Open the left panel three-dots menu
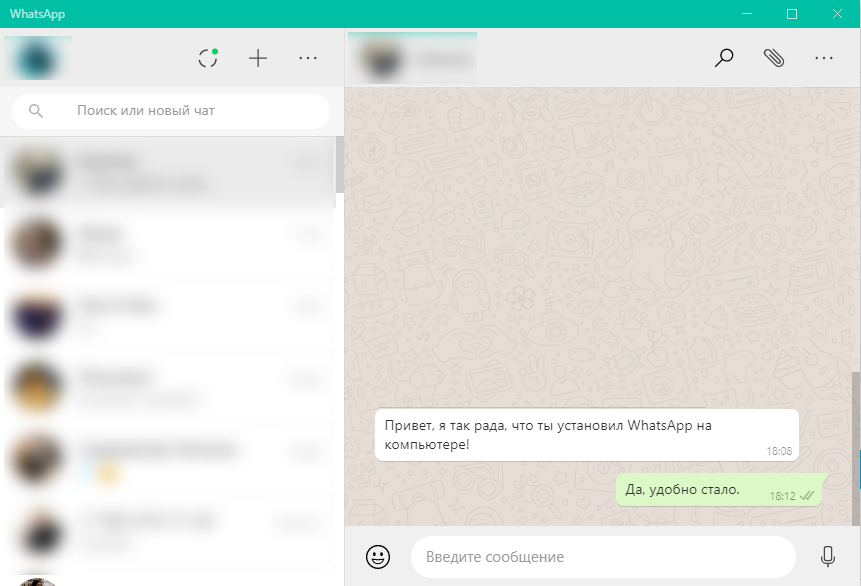861x586 pixels. pyautogui.click(x=308, y=58)
